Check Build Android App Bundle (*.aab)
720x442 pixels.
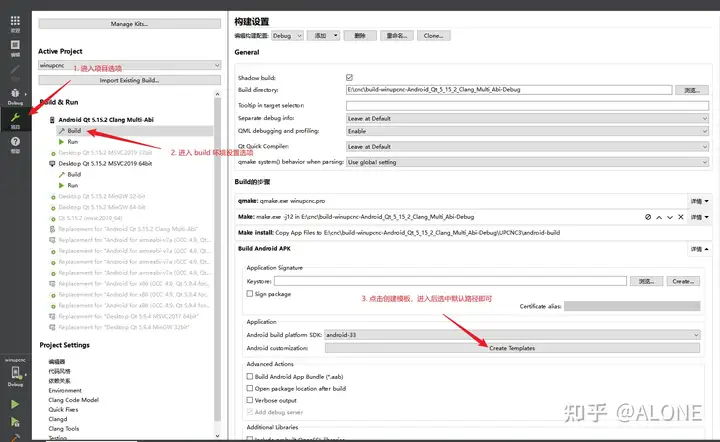[x=250, y=376]
